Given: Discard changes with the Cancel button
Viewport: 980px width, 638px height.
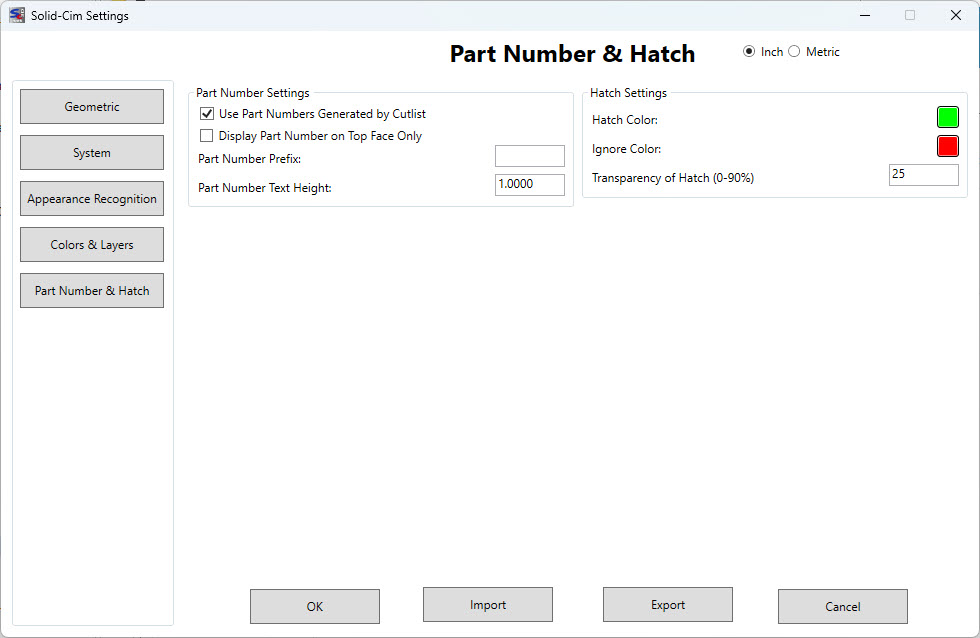Looking at the screenshot, I should [x=842, y=606].
